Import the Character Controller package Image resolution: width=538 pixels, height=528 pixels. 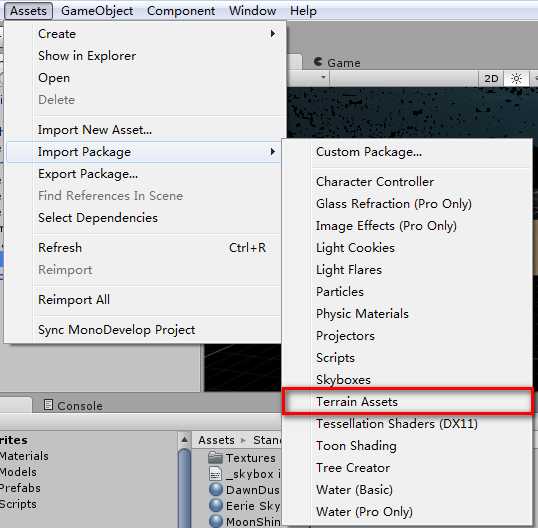408,182
